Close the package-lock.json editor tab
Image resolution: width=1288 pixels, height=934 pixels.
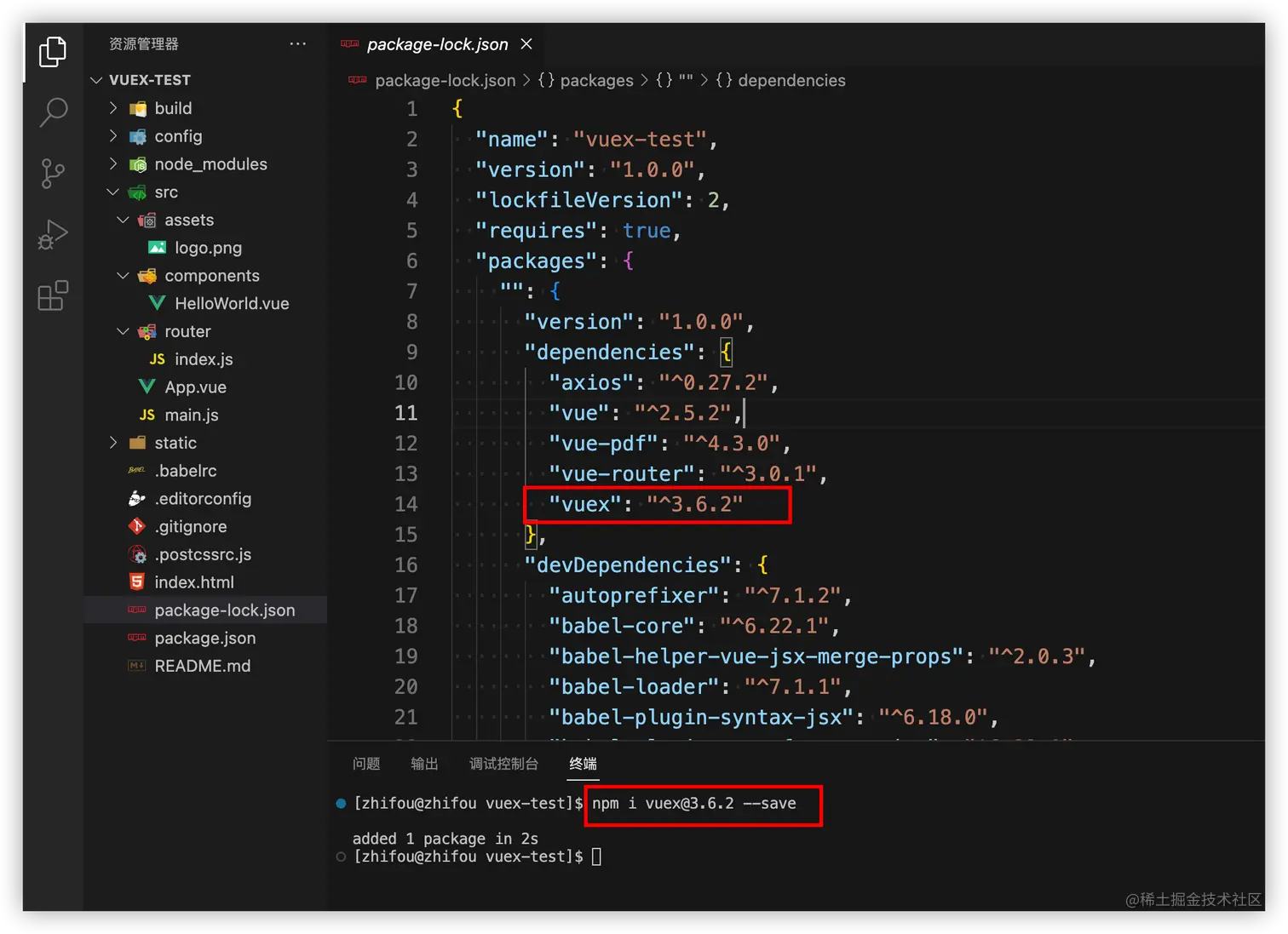[526, 43]
